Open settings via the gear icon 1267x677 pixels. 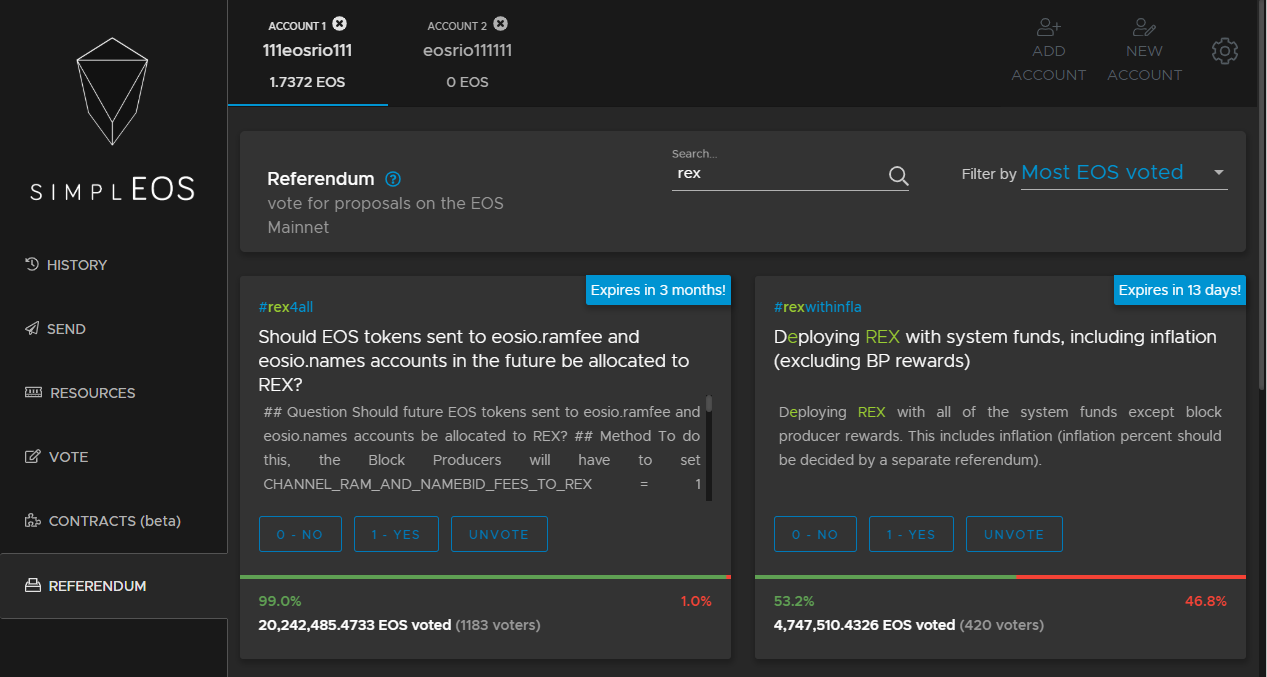click(x=1225, y=51)
